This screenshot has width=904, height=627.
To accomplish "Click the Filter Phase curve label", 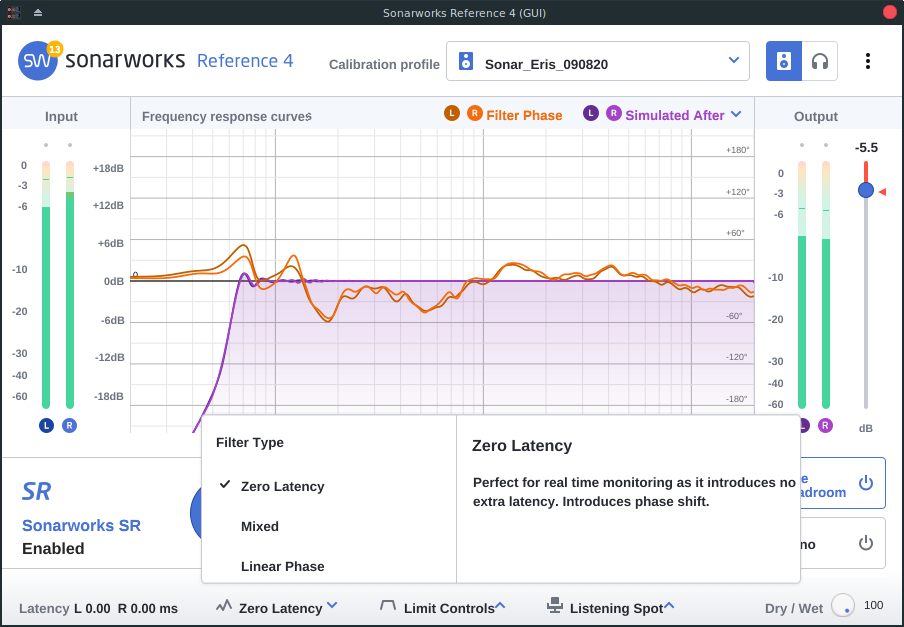I will click(524, 115).
